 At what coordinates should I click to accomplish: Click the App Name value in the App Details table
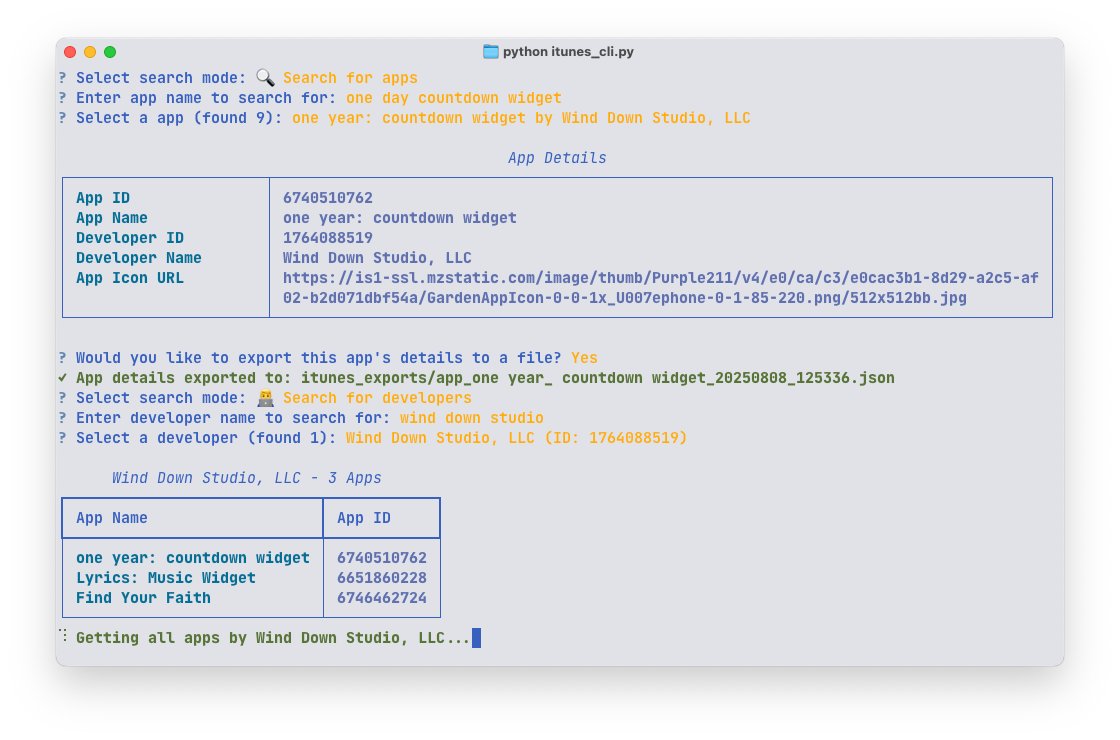pos(399,218)
